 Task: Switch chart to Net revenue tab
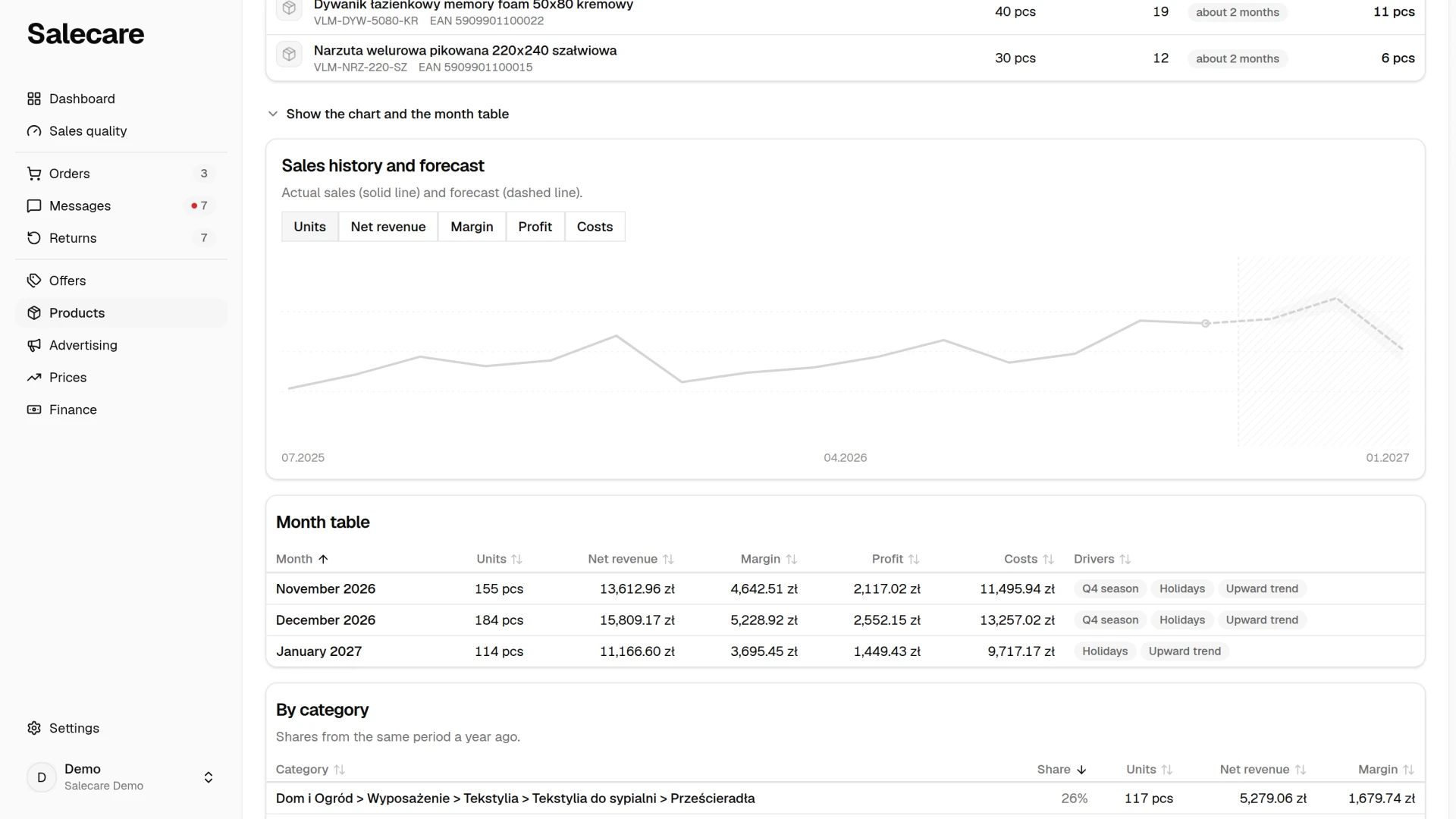(388, 227)
